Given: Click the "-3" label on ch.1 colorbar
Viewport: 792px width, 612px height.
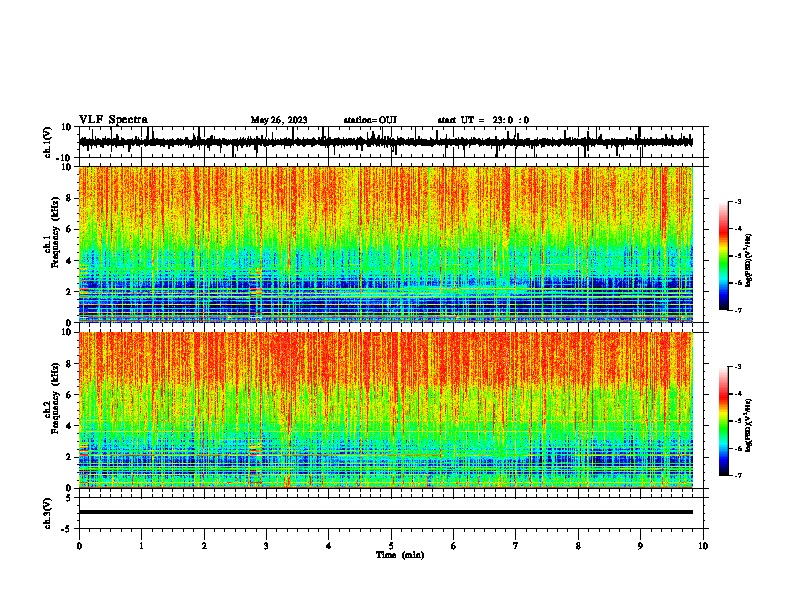Looking at the screenshot, I should [738, 201].
